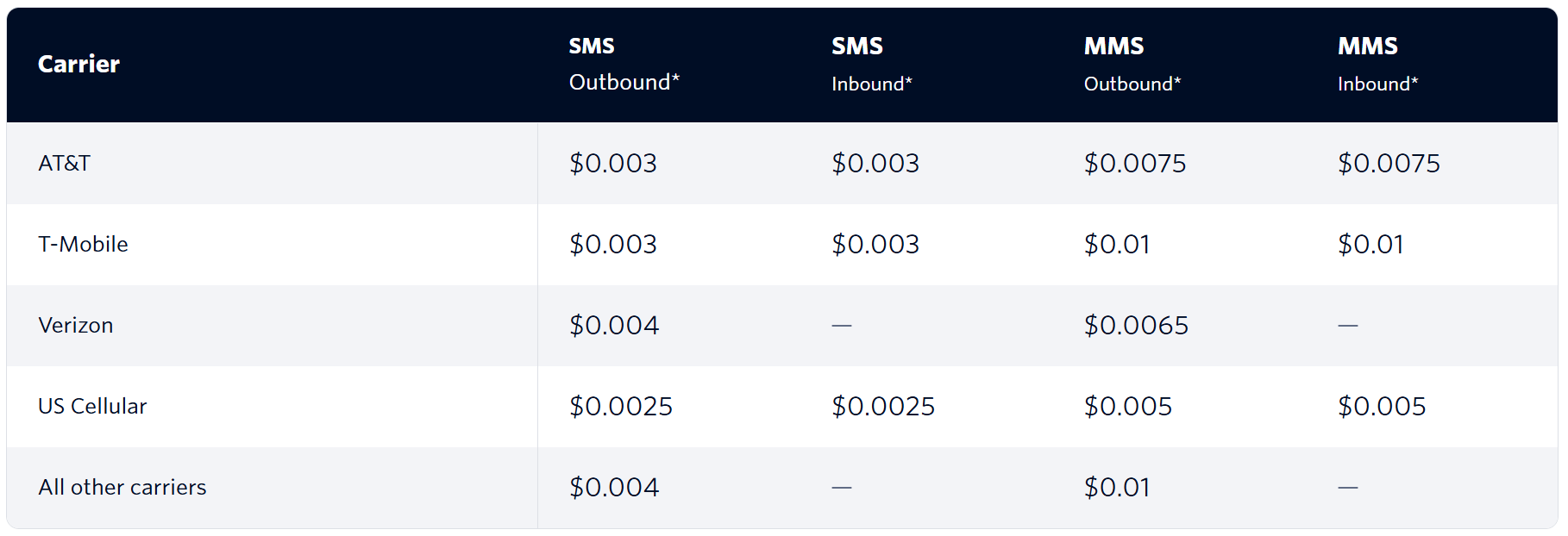
Task: Select the T-Mobile carrier row label
Action: (83, 244)
